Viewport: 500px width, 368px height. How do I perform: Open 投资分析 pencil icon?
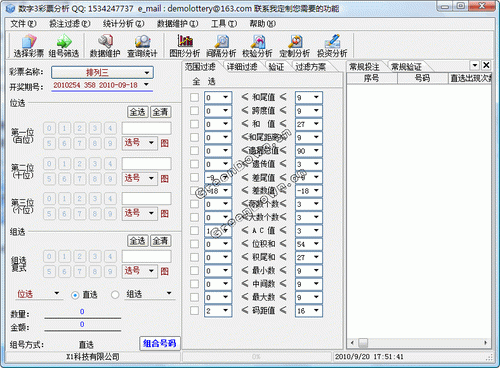(x=332, y=46)
